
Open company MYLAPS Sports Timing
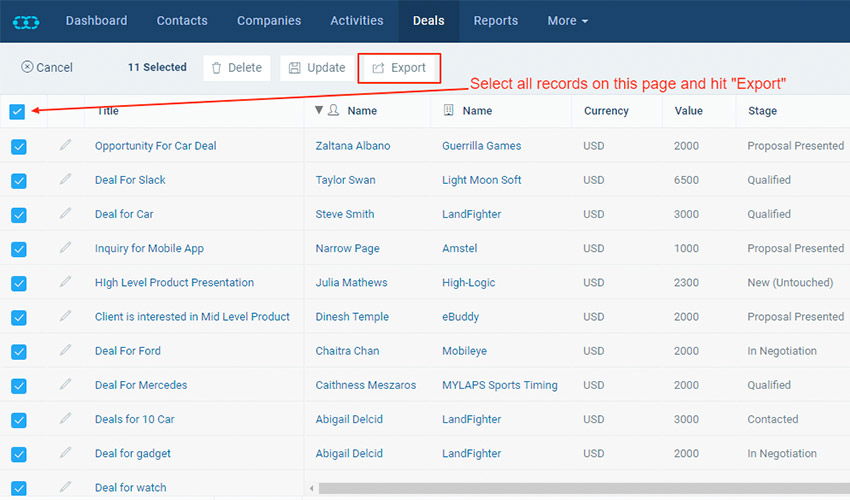point(500,384)
